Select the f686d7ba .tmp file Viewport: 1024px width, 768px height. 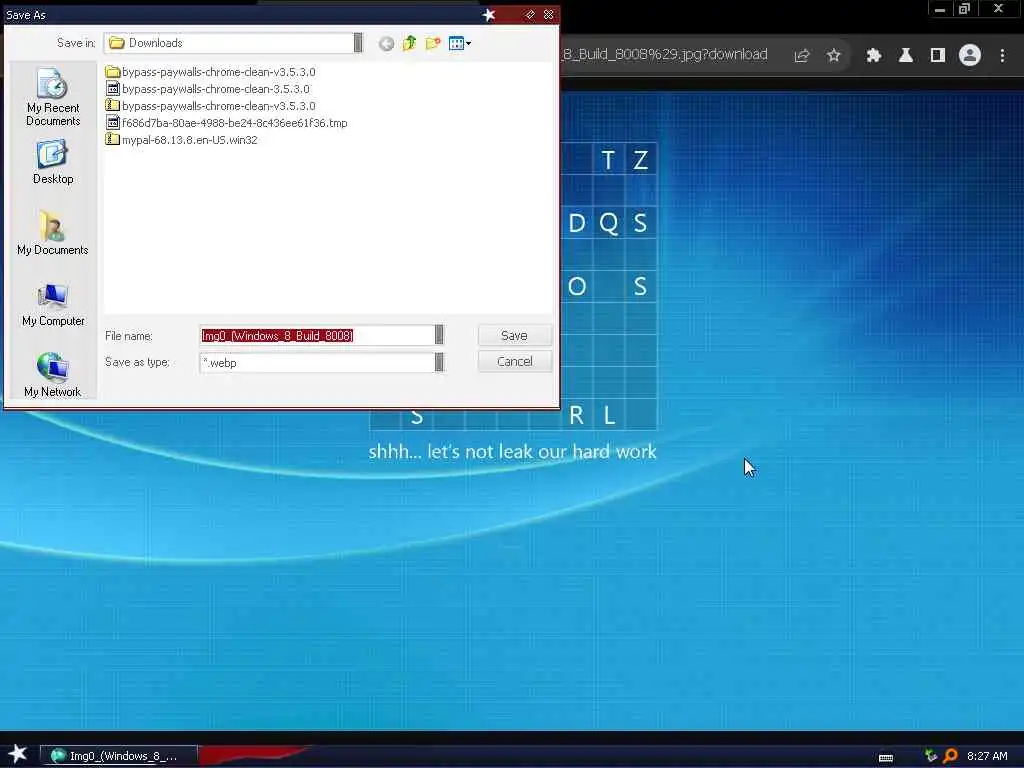pyautogui.click(x=227, y=123)
